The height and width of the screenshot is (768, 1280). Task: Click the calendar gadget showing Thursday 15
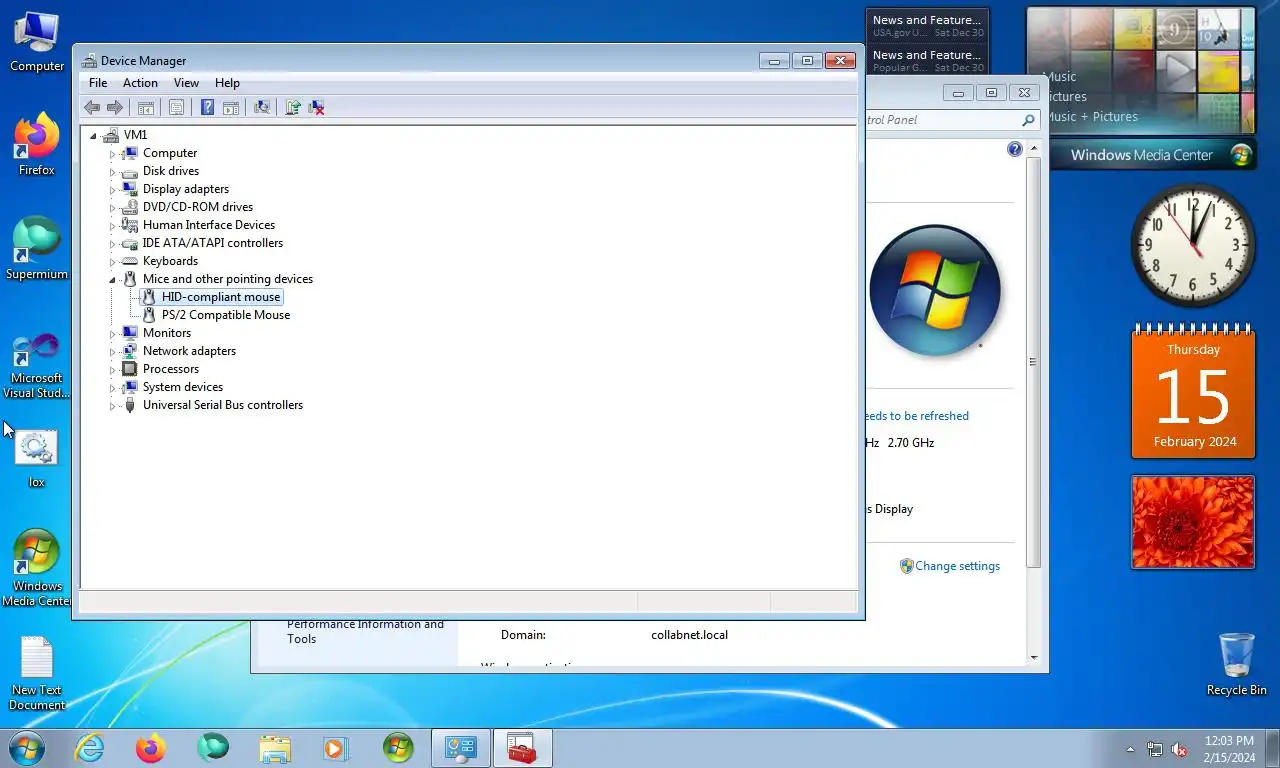[1193, 393]
